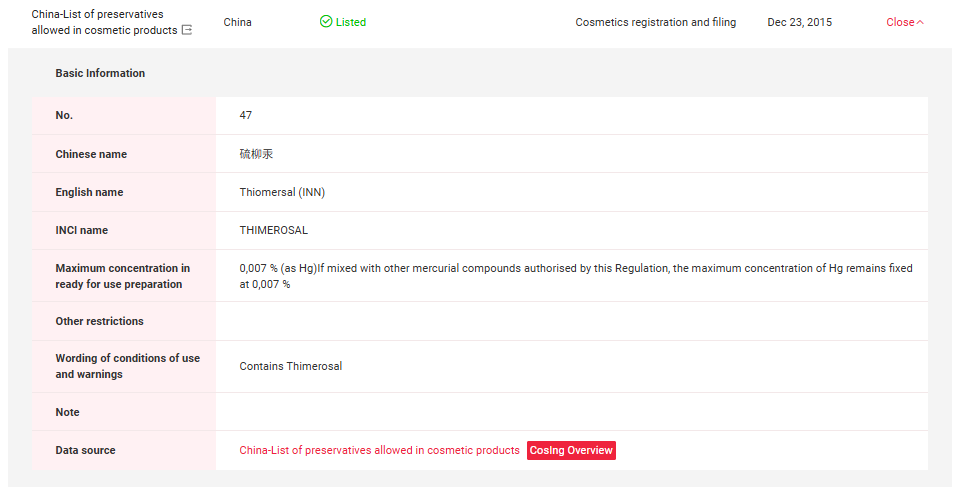Select the No. value 47

coord(246,116)
